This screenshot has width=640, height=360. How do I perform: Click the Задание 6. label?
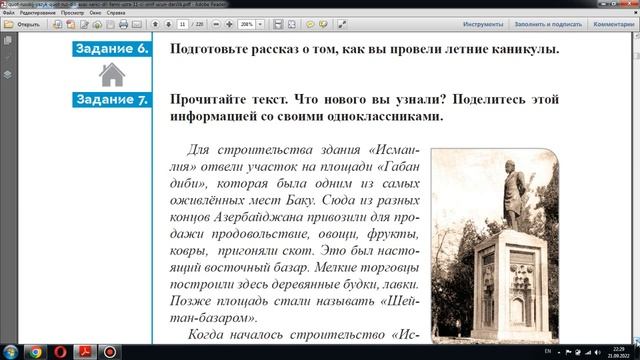click(x=112, y=49)
